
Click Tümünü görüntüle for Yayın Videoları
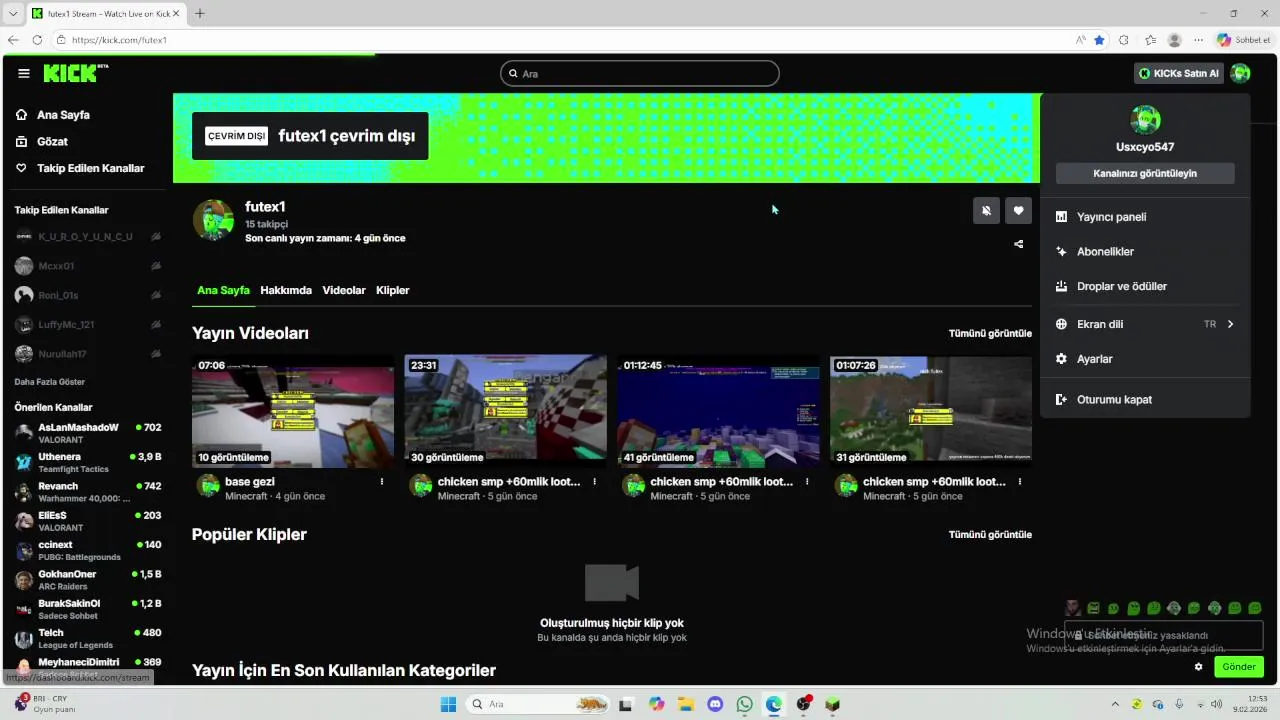pyautogui.click(x=990, y=333)
